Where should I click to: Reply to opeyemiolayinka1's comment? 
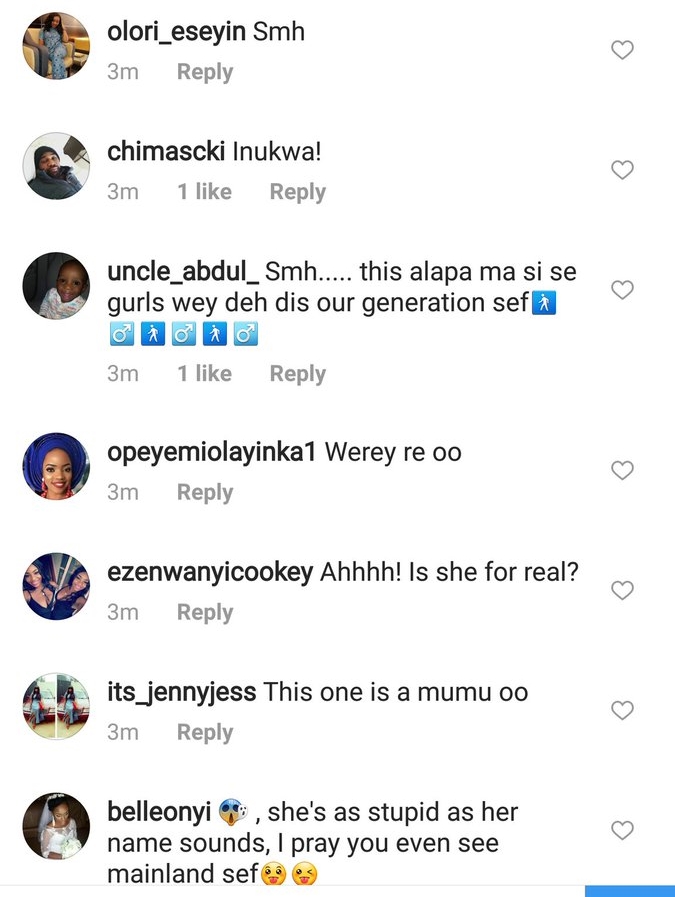(205, 492)
